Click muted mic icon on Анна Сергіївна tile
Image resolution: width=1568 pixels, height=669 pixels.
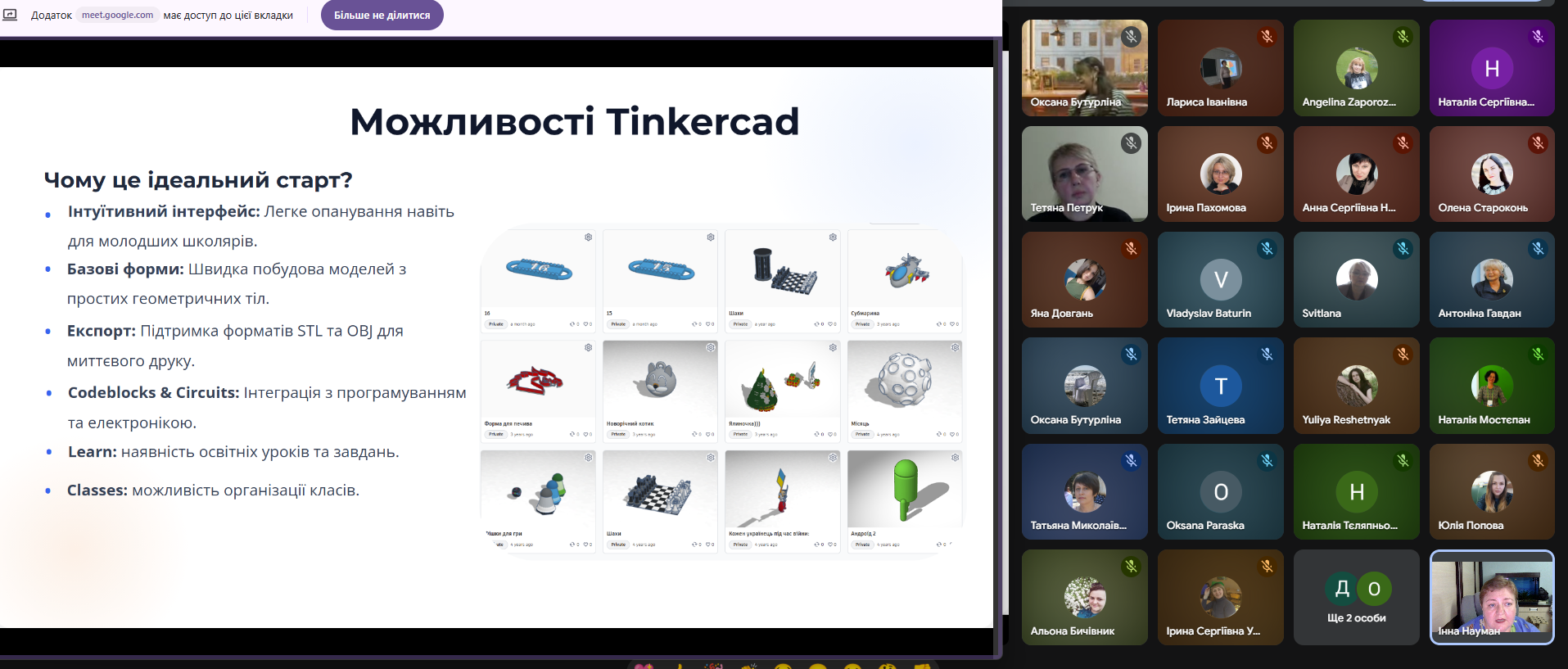point(1403,143)
